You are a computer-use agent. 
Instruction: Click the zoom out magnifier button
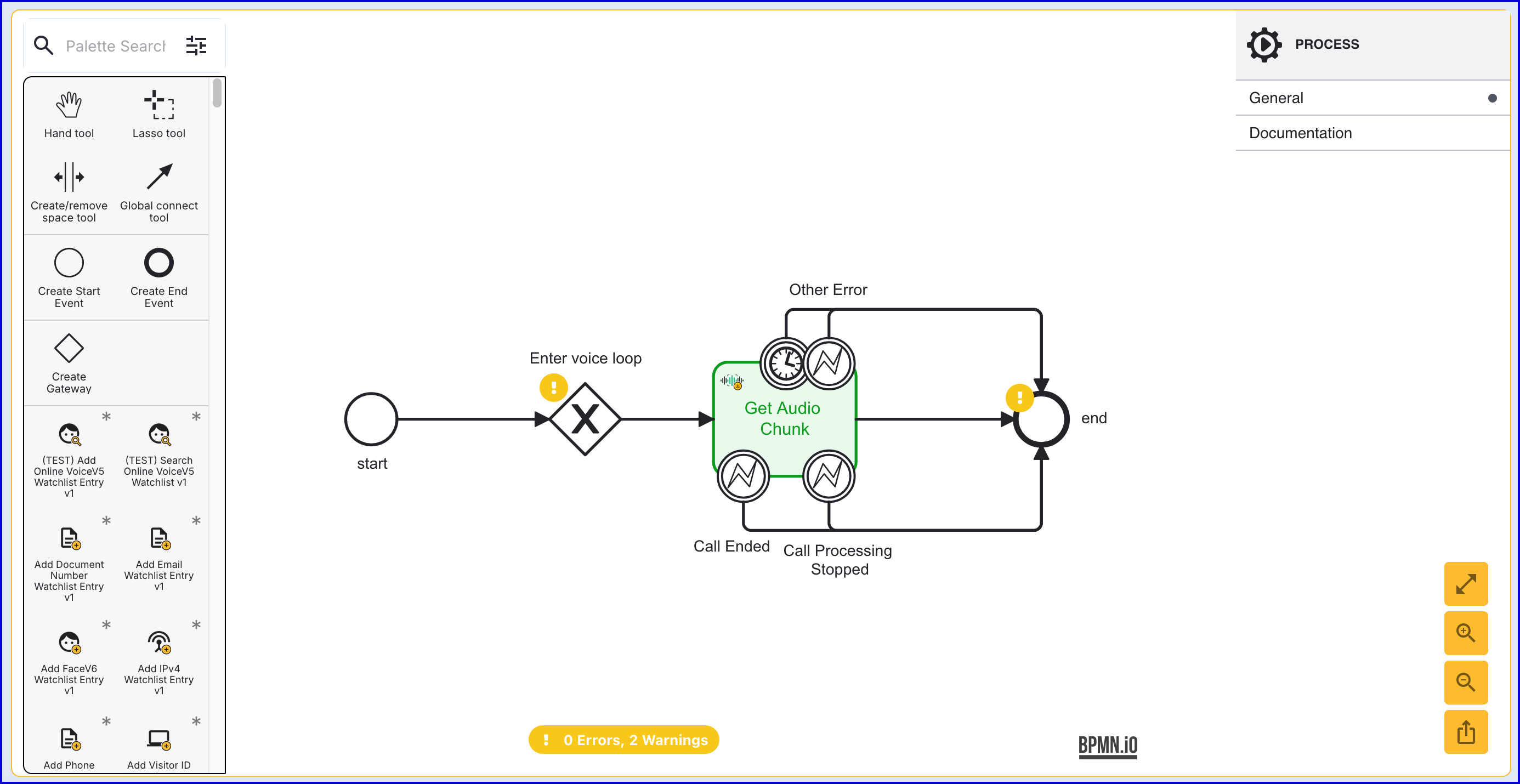[1466, 683]
